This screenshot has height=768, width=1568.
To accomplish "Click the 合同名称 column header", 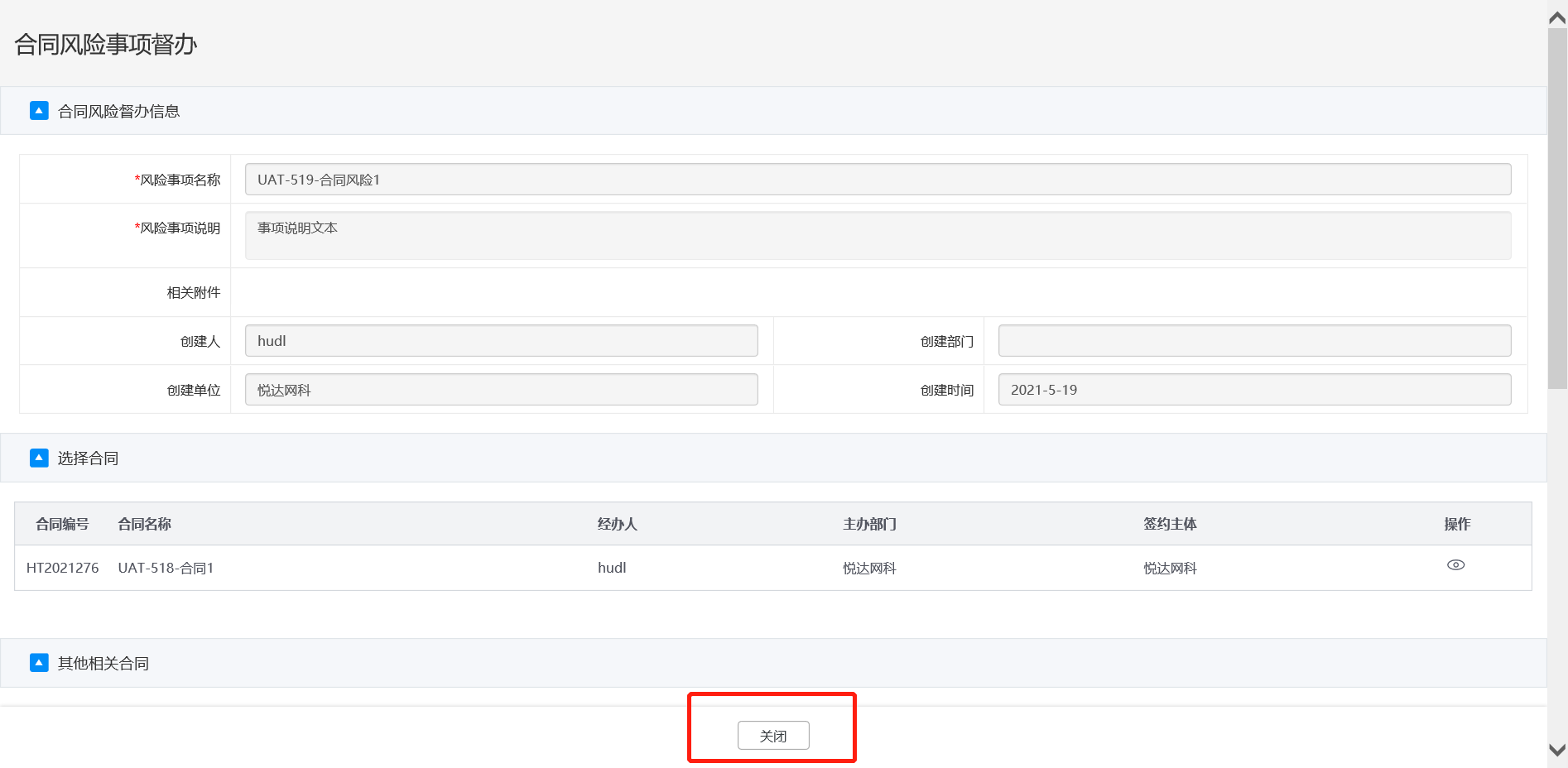I will click(x=144, y=524).
